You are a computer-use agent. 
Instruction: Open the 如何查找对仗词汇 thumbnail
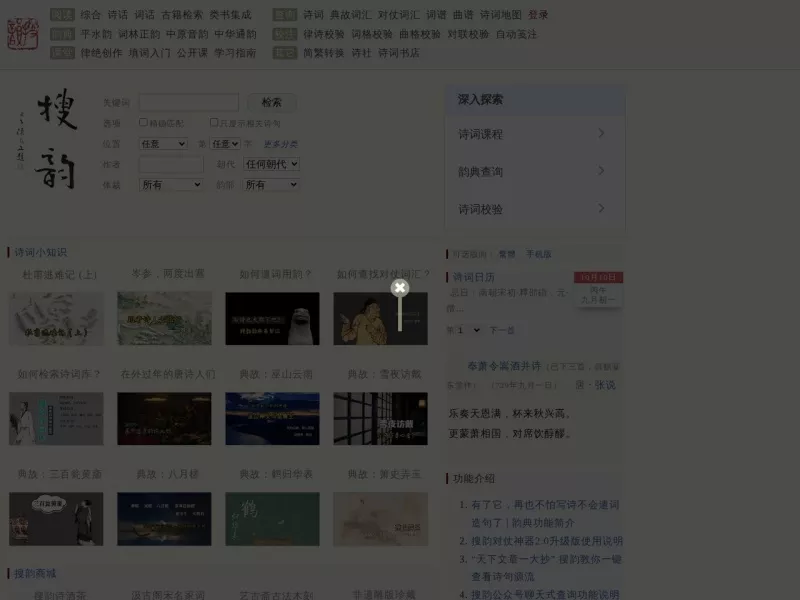[381, 318]
